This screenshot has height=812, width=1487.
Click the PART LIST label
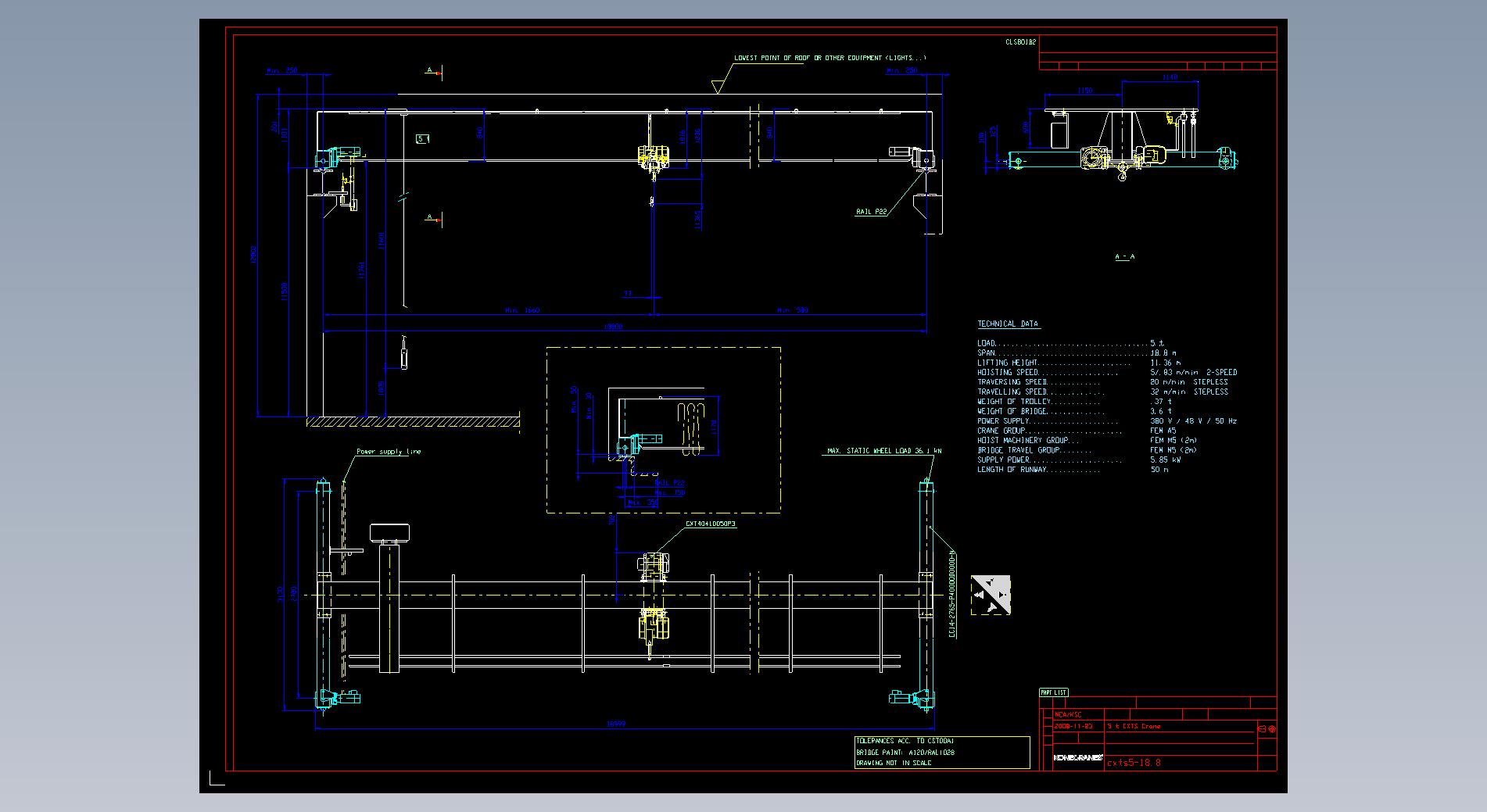pyautogui.click(x=1053, y=692)
